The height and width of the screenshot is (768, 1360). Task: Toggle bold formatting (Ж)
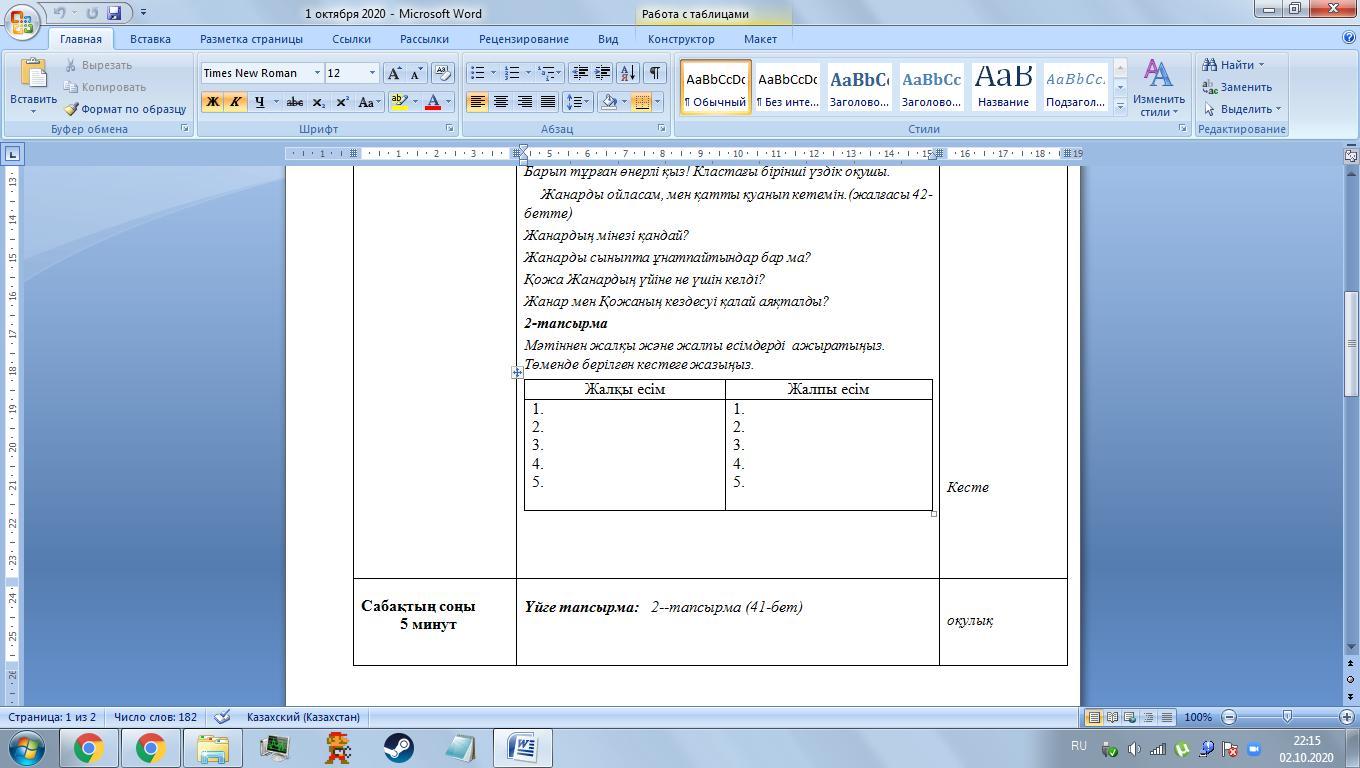212,102
